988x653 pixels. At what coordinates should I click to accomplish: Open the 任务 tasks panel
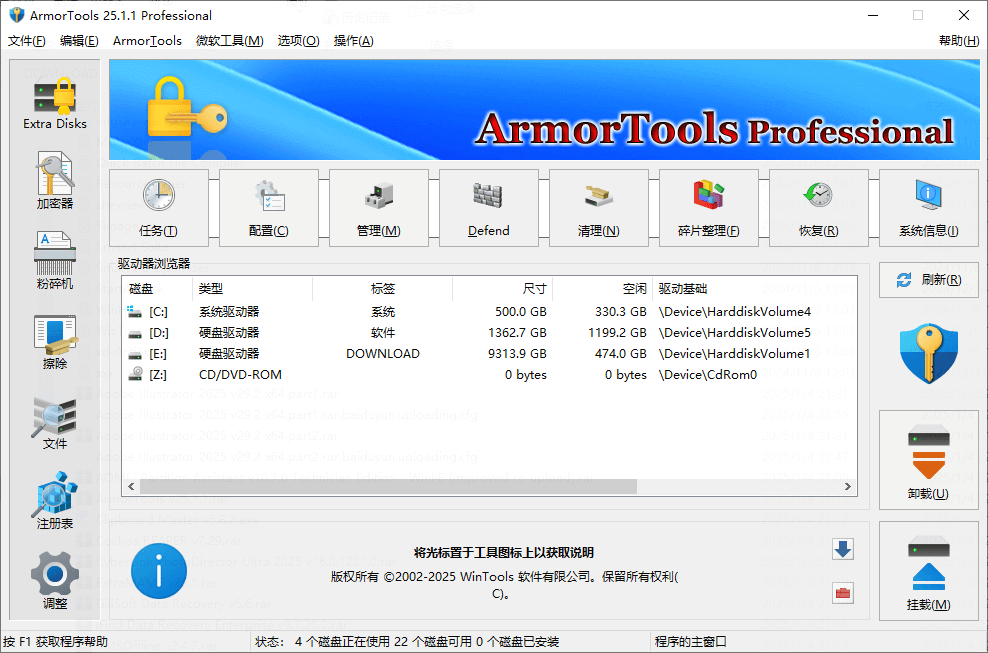[158, 207]
